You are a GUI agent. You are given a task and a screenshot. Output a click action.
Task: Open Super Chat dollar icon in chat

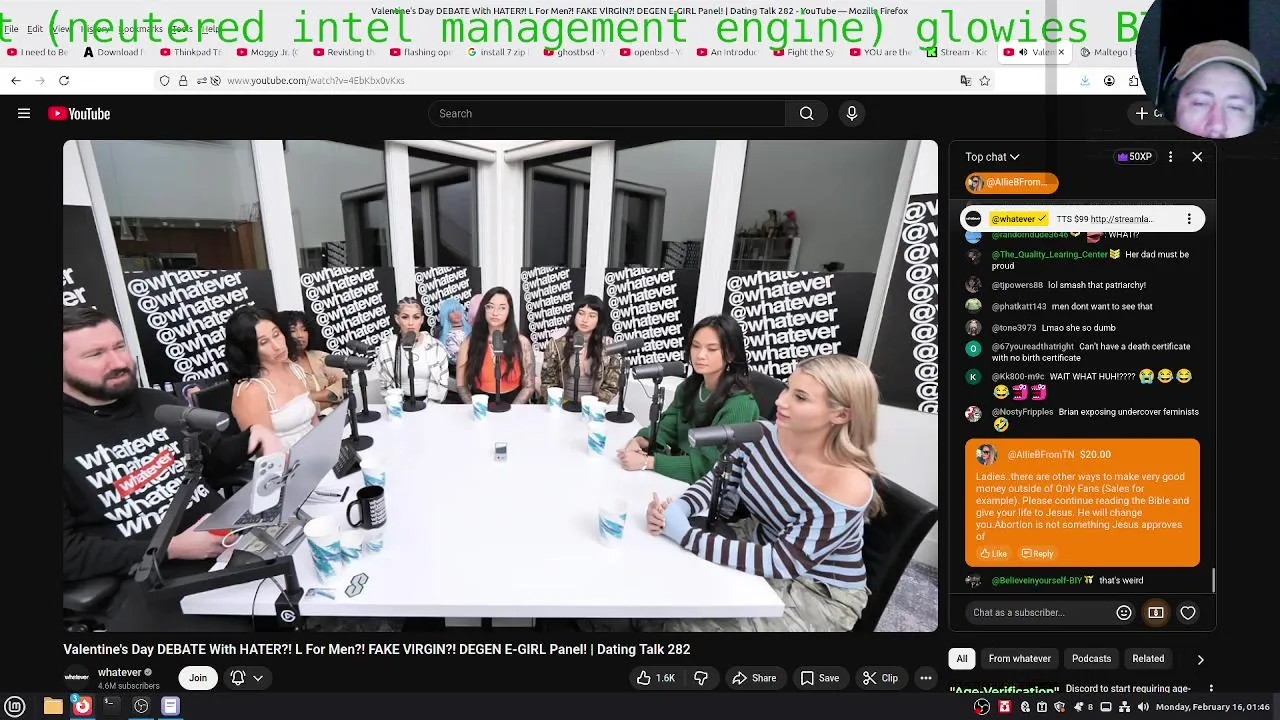(x=1156, y=613)
